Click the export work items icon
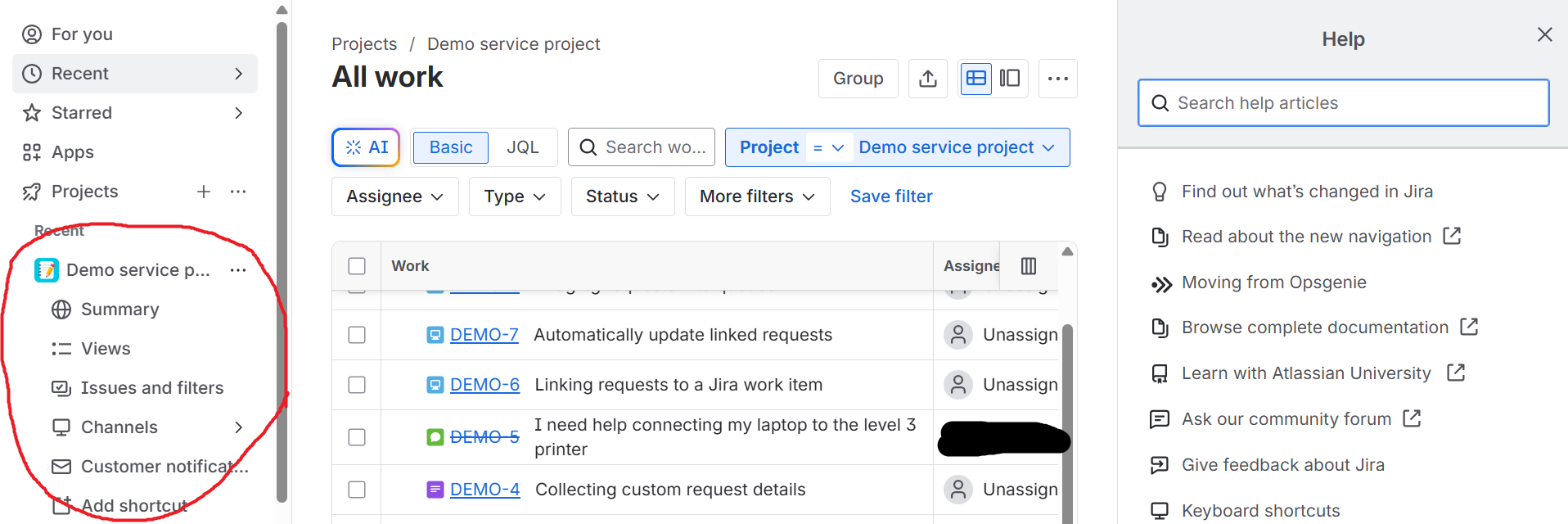Screen dimensions: 1568x524 click(x=927, y=79)
